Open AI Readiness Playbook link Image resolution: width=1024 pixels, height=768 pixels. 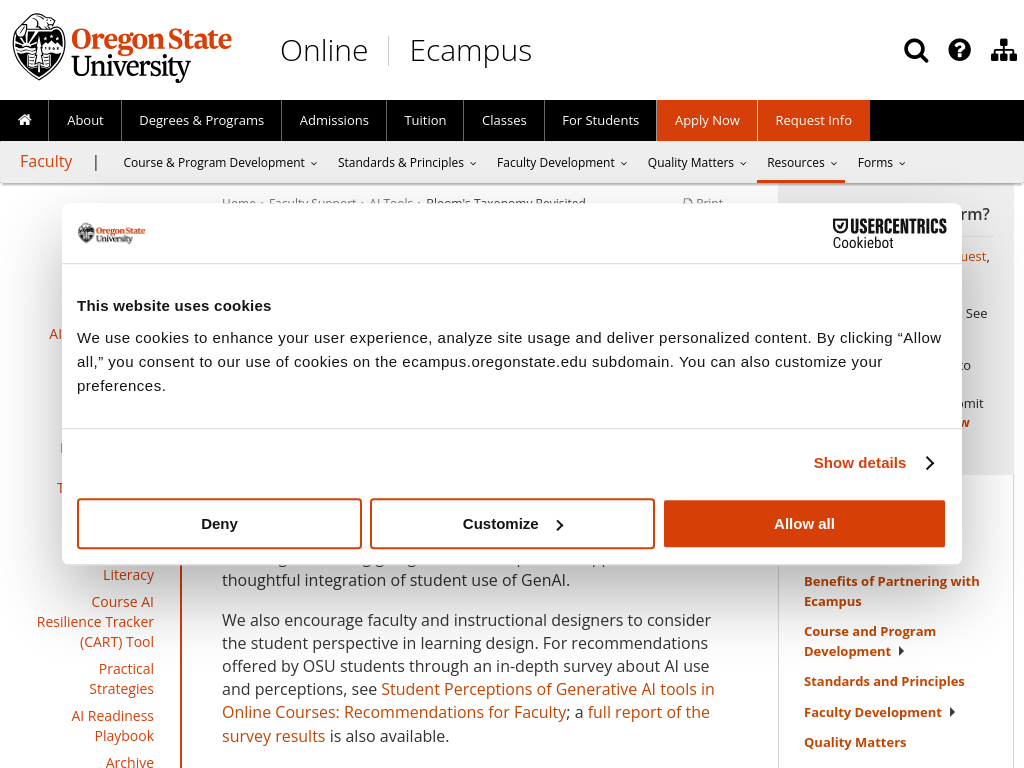click(x=112, y=726)
